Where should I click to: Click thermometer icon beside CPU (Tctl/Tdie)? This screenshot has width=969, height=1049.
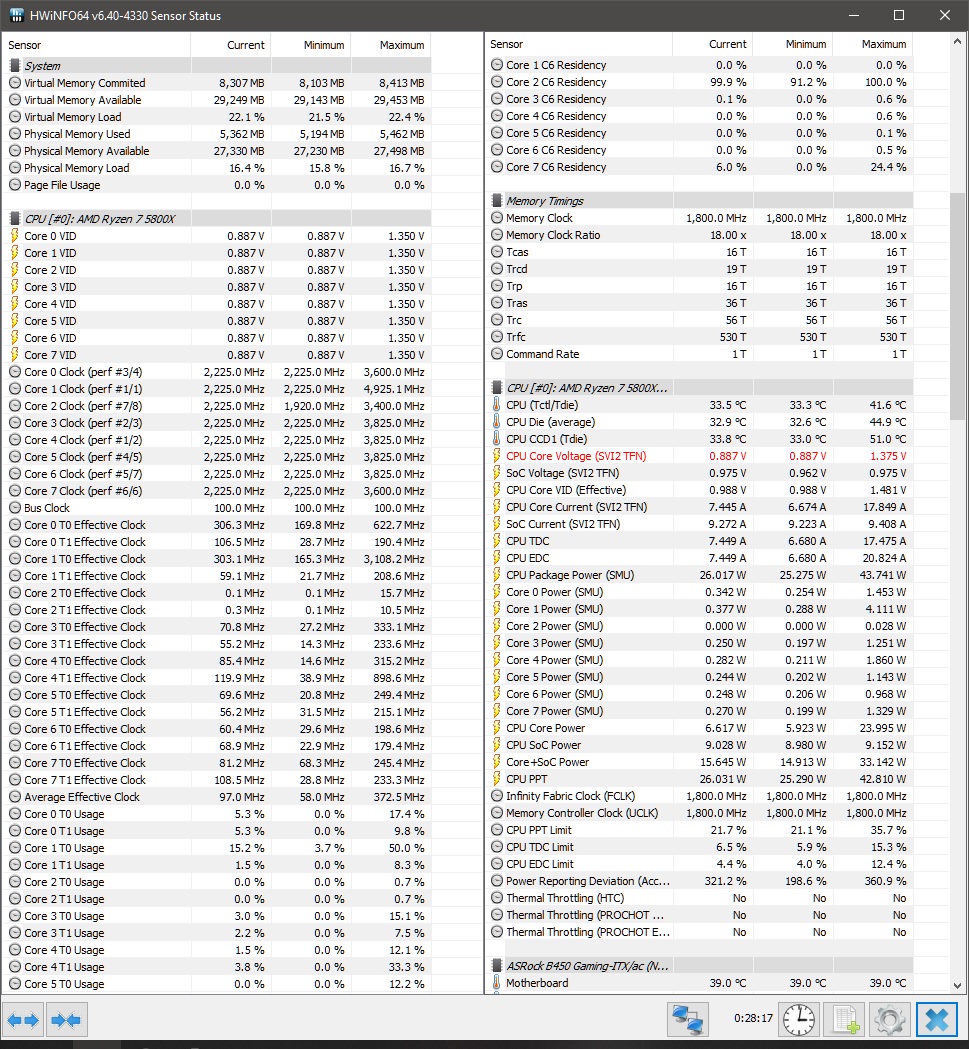(x=497, y=405)
